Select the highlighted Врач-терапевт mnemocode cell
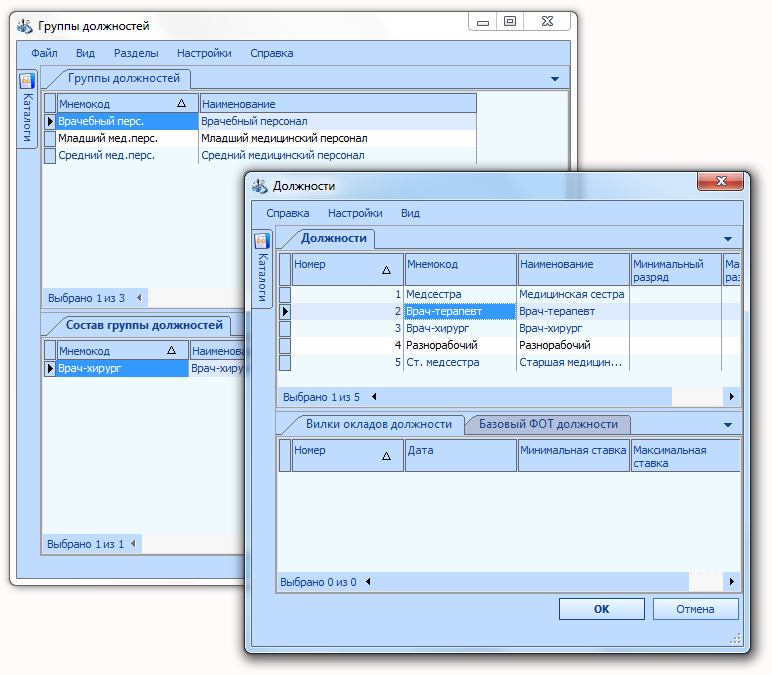772x675 pixels. 460,311
